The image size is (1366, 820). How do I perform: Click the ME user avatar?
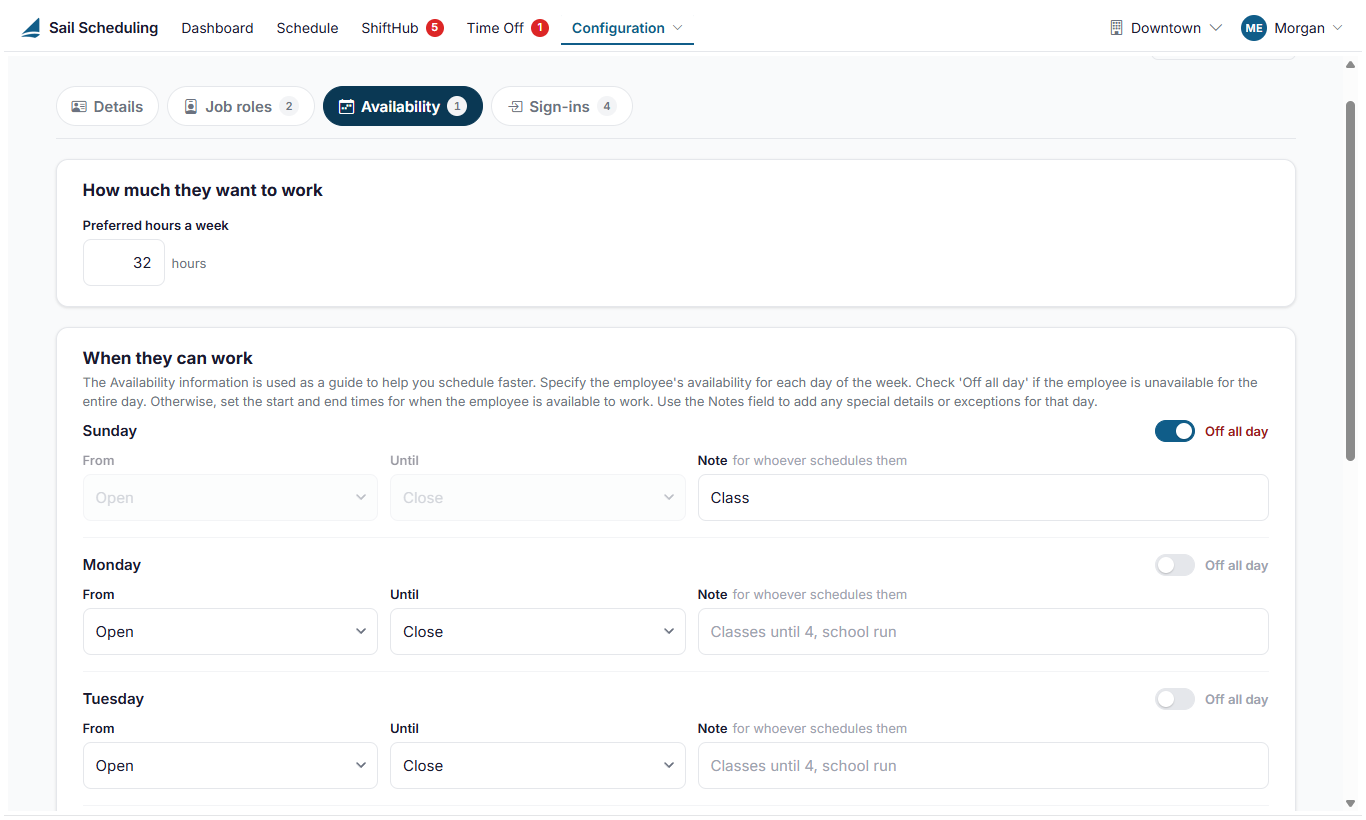tap(1254, 28)
